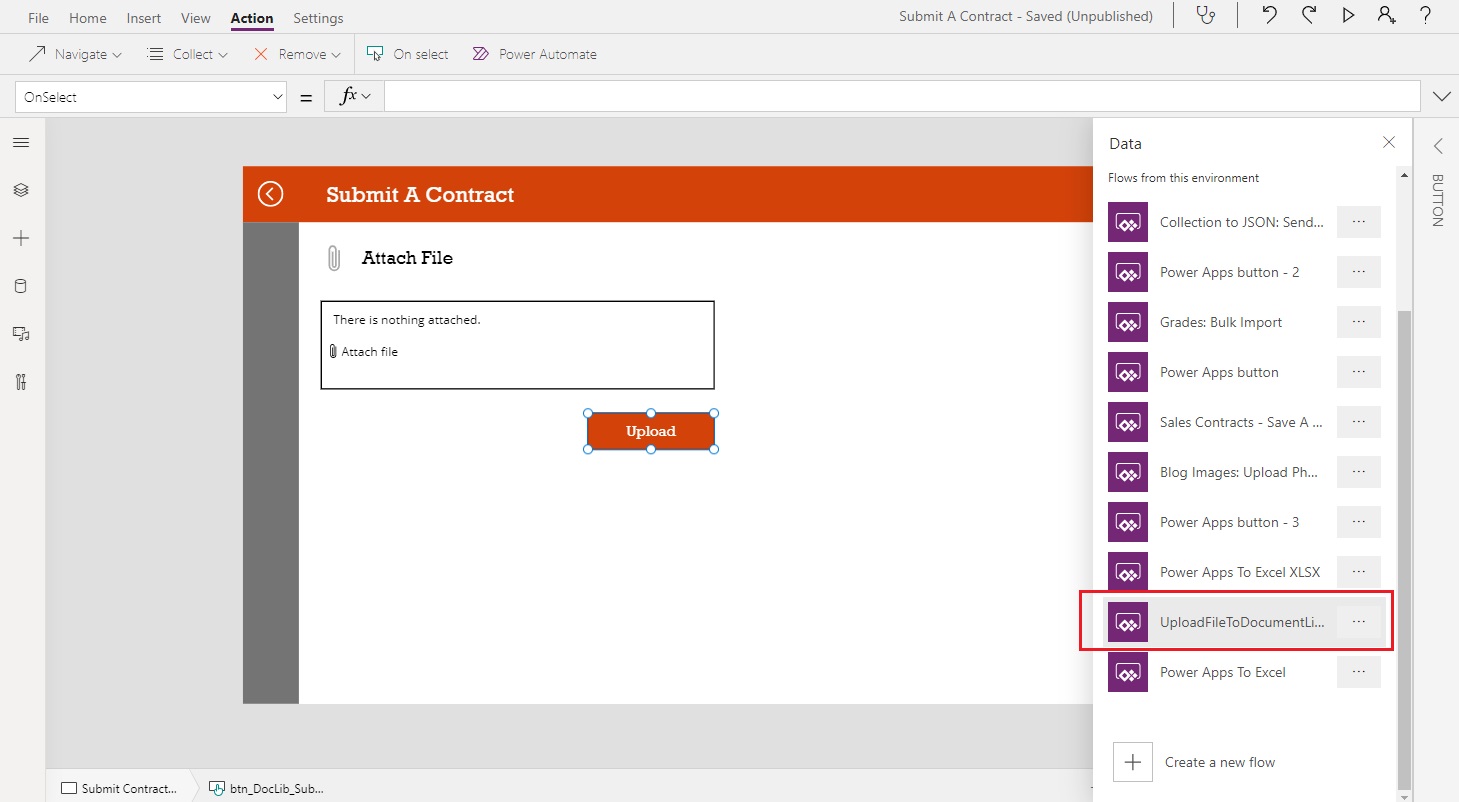Screen dimensions: 1459x802
Task: Open the Advanced tools icon in sidebar
Action: pyautogui.click(x=21, y=382)
